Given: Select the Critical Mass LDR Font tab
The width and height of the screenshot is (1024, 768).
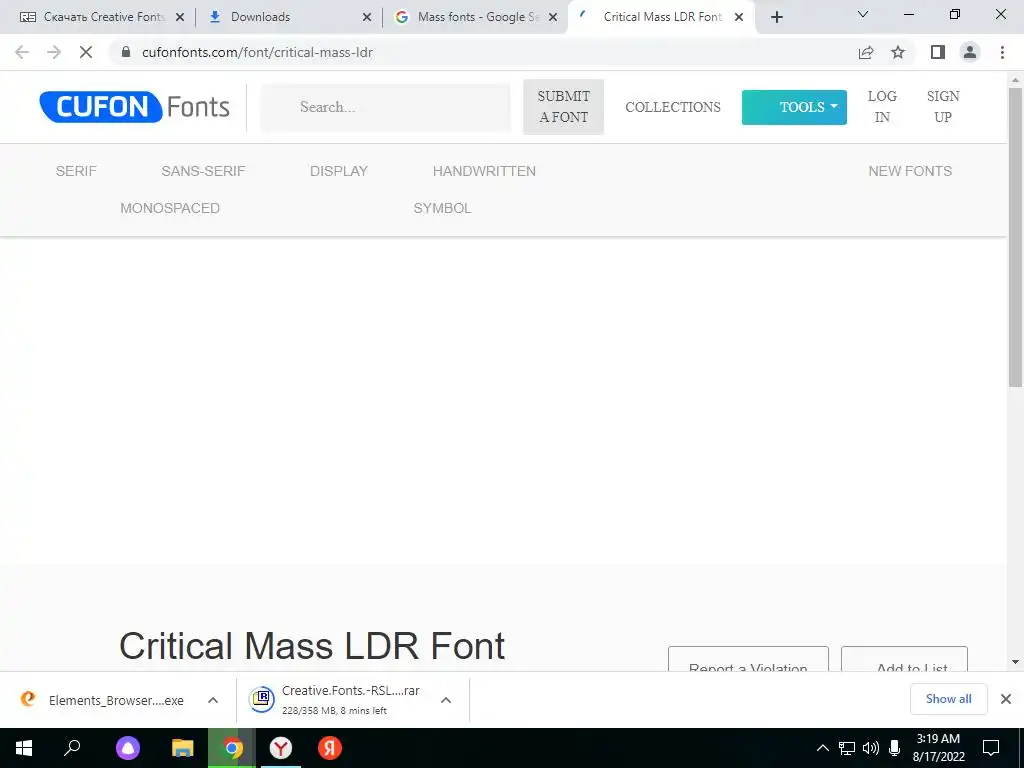Looking at the screenshot, I should 662,17.
